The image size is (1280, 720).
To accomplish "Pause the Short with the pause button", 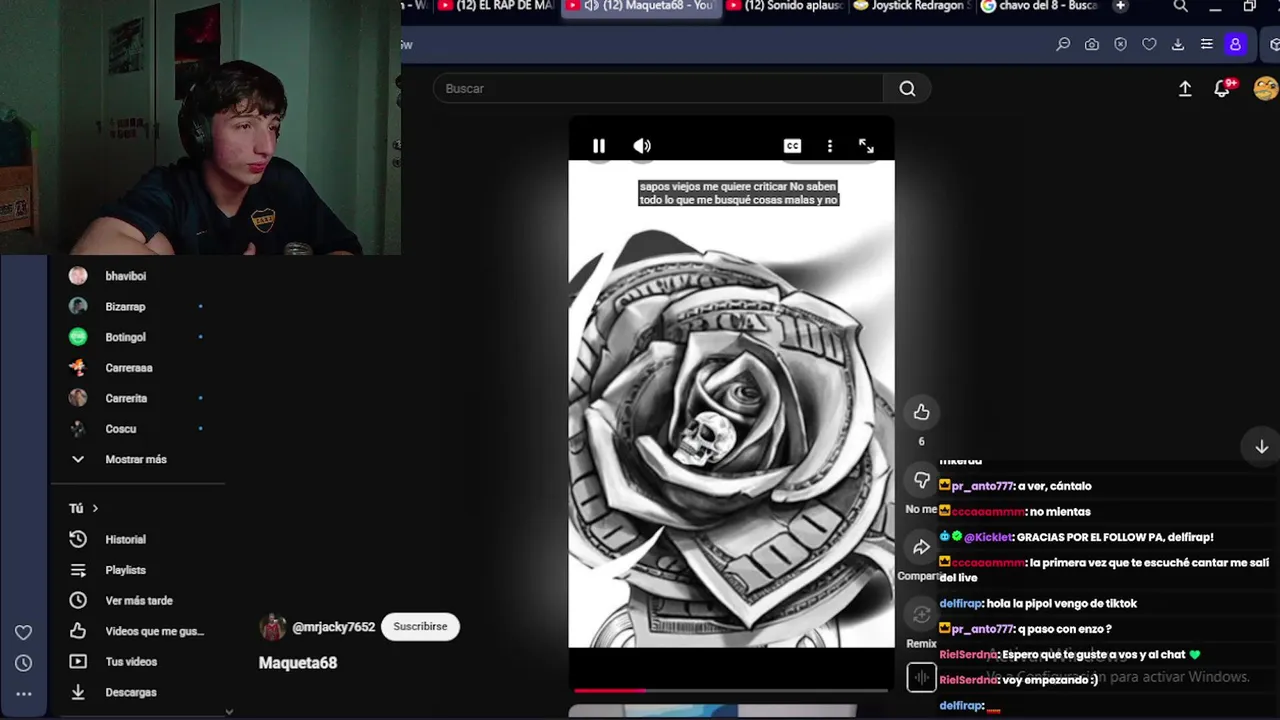I will [599, 146].
